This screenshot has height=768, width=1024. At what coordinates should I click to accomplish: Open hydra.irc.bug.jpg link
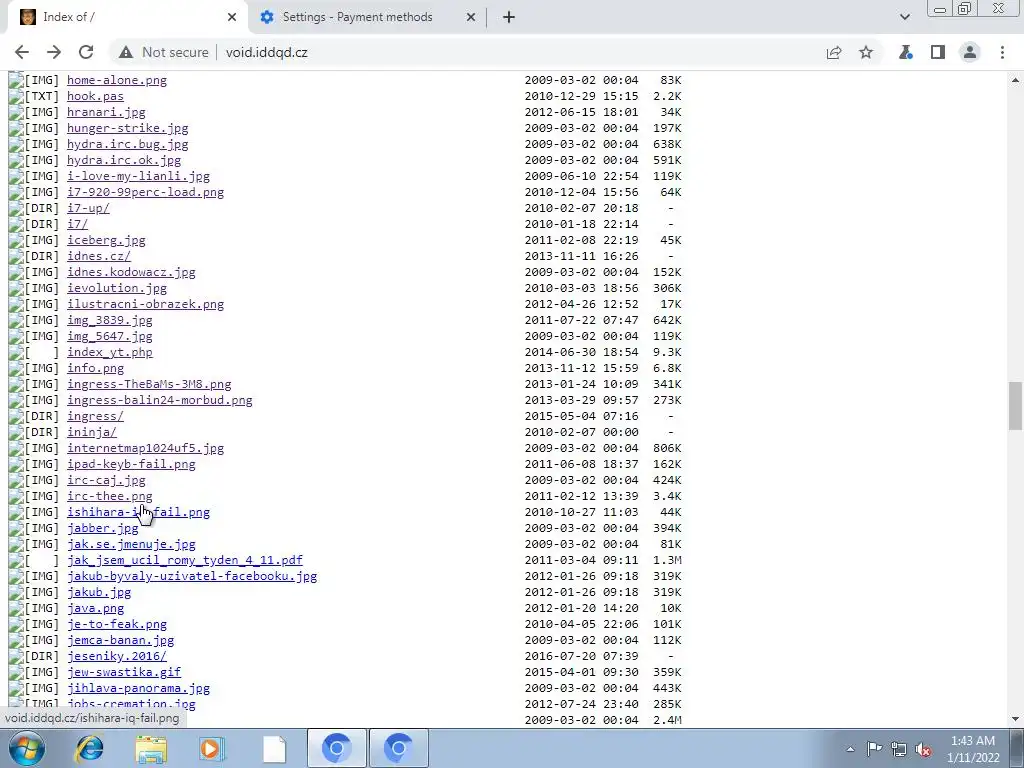click(x=127, y=144)
